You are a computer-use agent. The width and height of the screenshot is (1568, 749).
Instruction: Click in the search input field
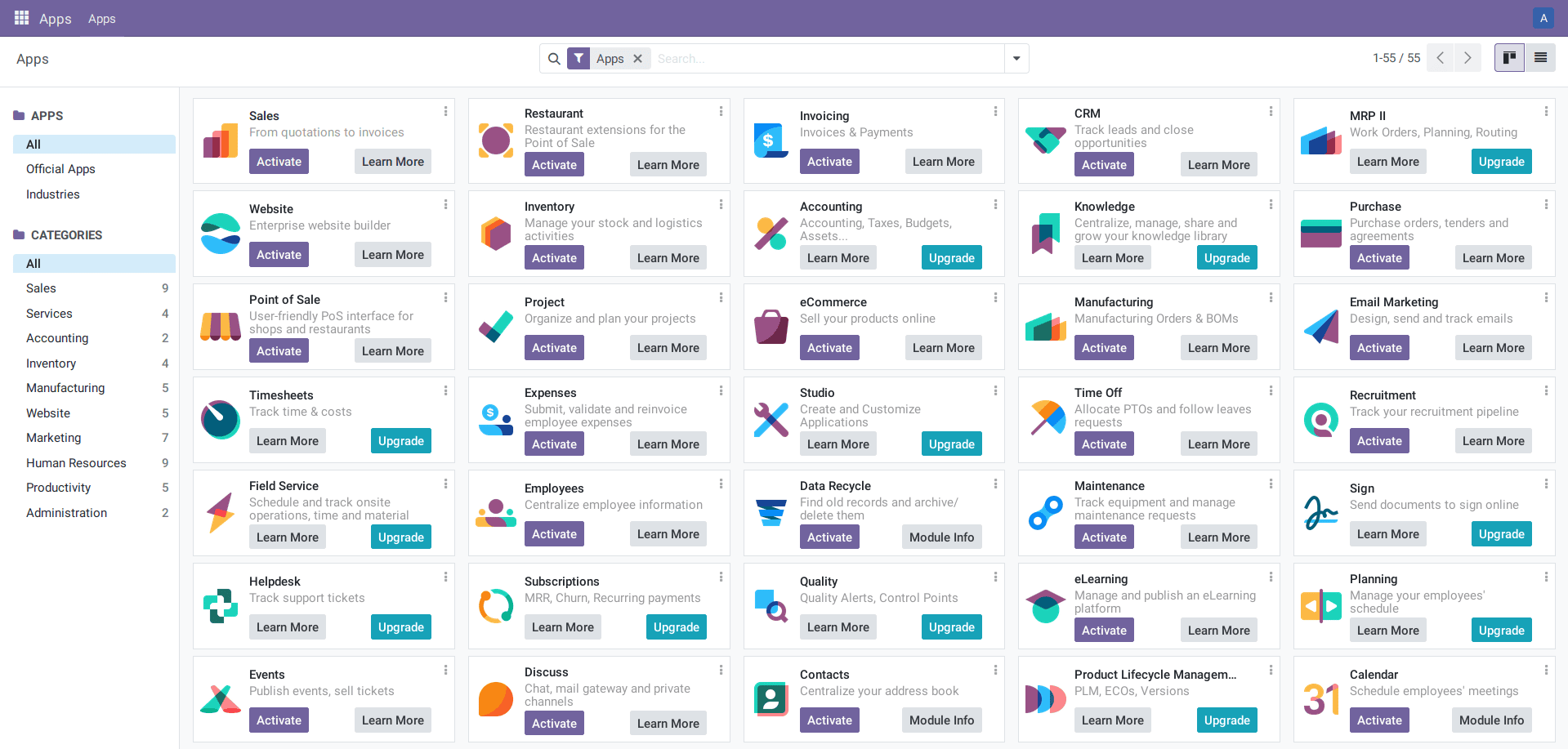pyautogui.click(x=825, y=59)
